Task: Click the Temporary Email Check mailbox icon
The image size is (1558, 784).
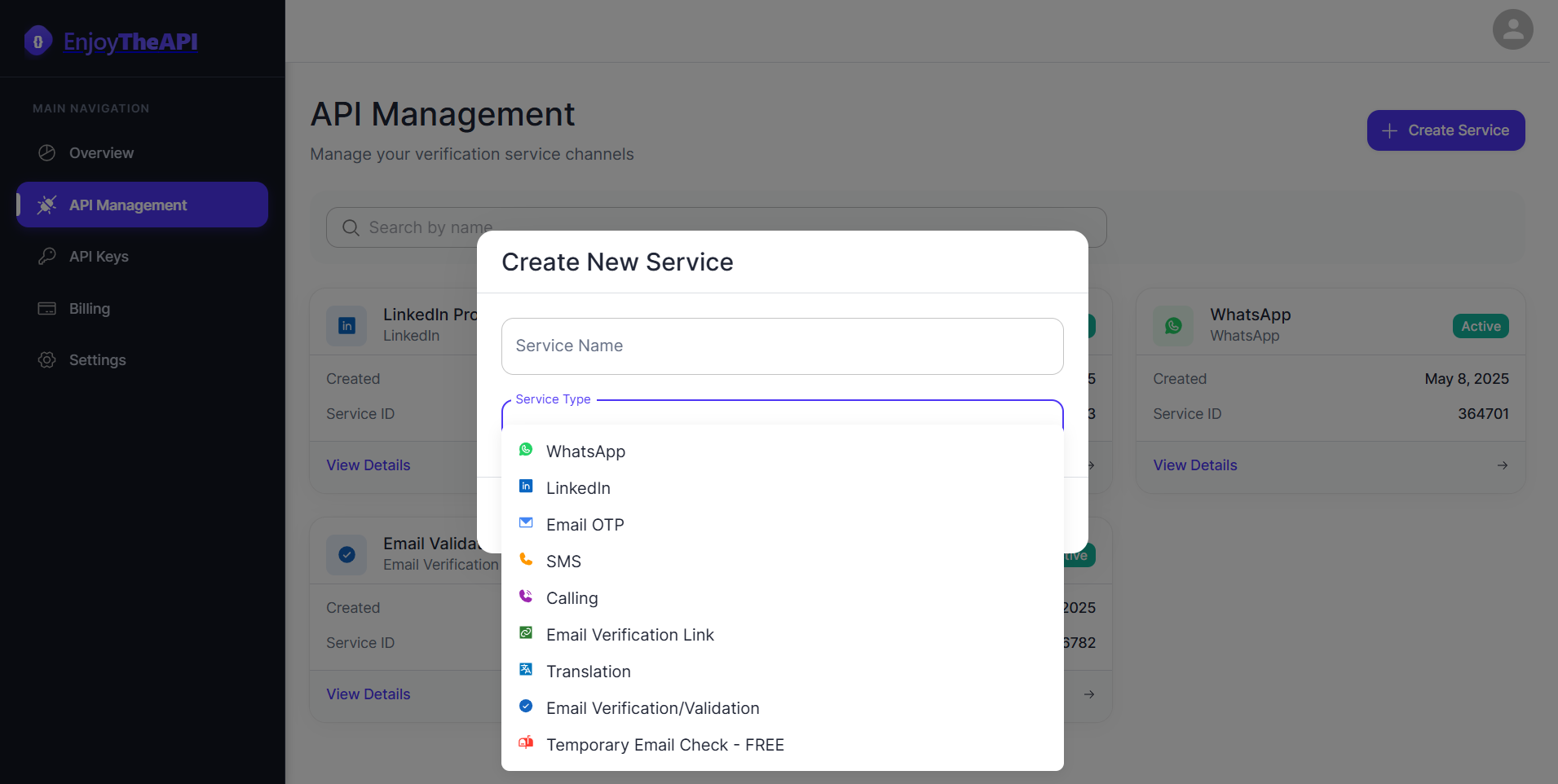Action: coord(526,743)
